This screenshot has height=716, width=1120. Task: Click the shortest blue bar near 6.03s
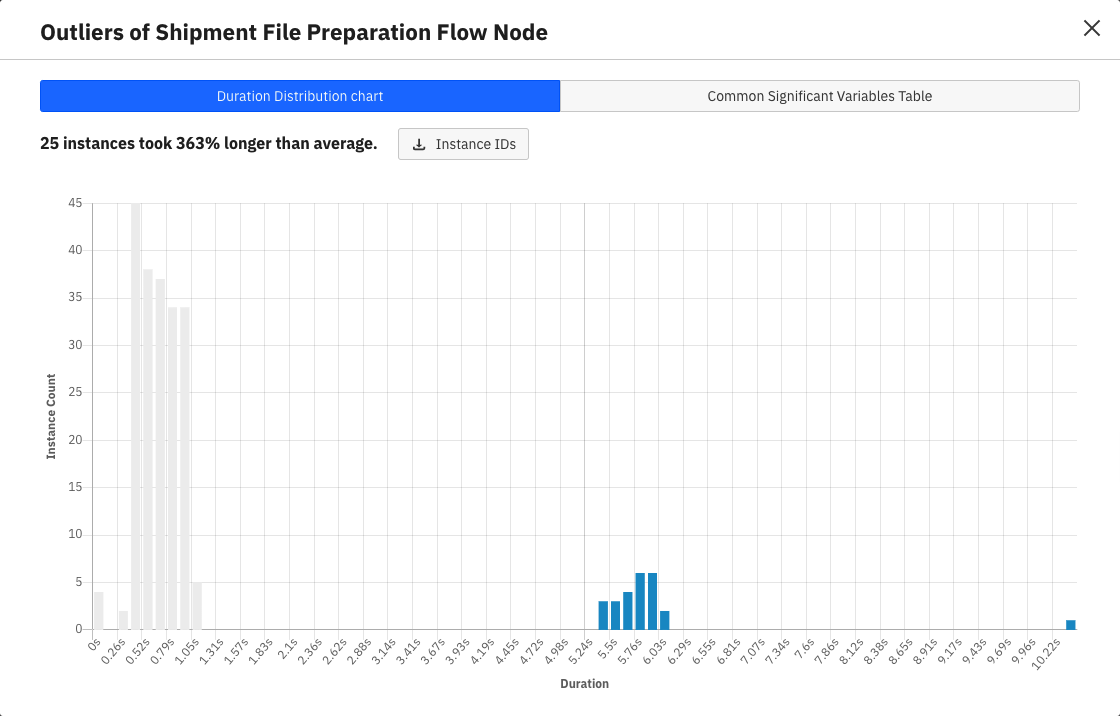point(665,620)
